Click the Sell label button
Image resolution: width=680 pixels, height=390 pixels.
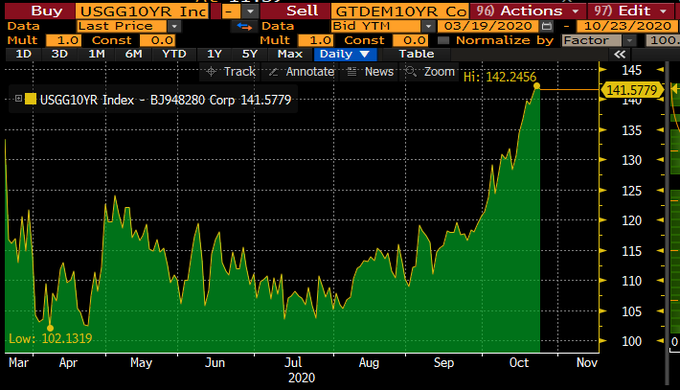295,11
